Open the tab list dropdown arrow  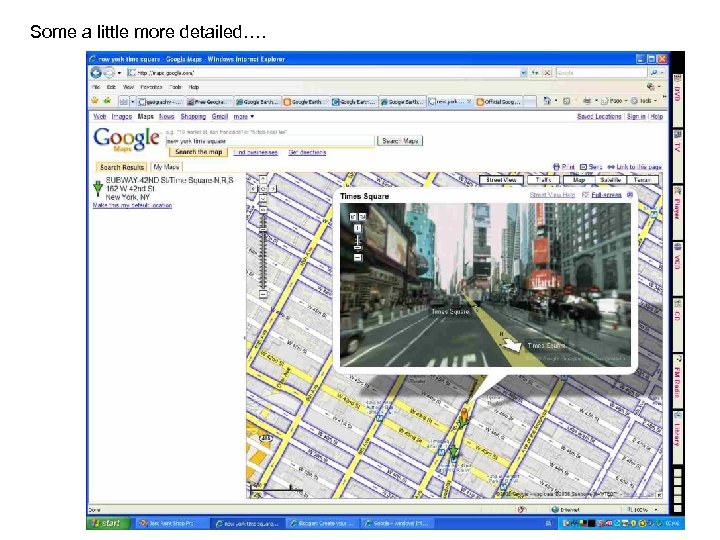coord(133,101)
